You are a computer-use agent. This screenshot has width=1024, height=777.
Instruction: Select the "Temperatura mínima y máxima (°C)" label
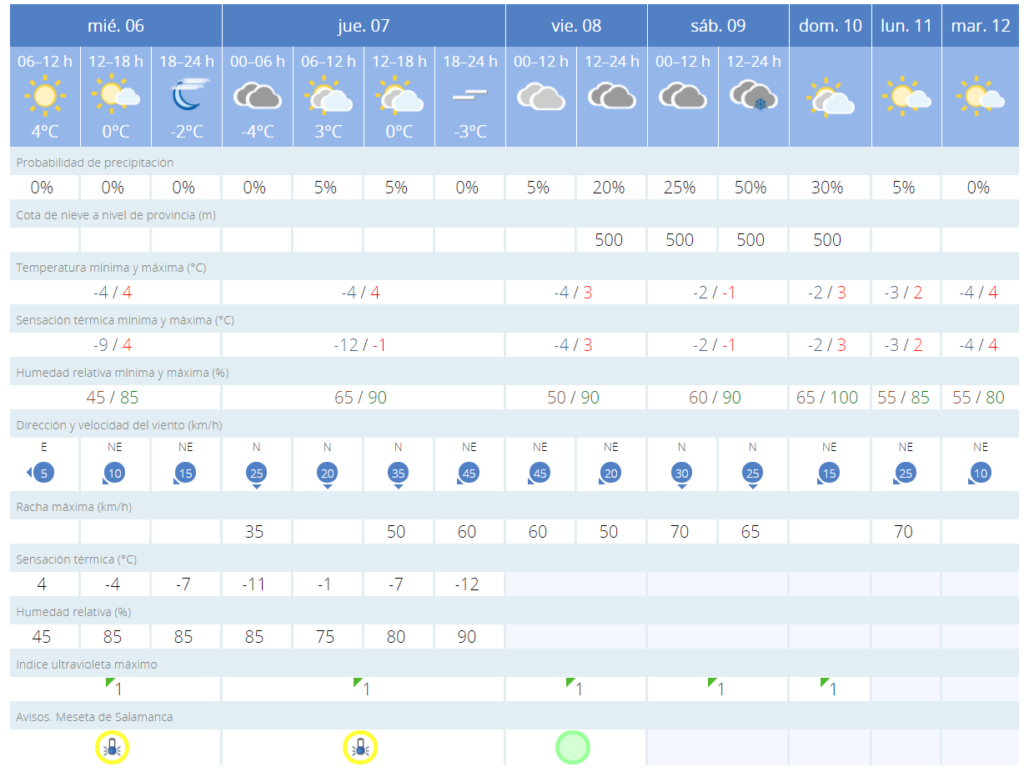(x=111, y=268)
